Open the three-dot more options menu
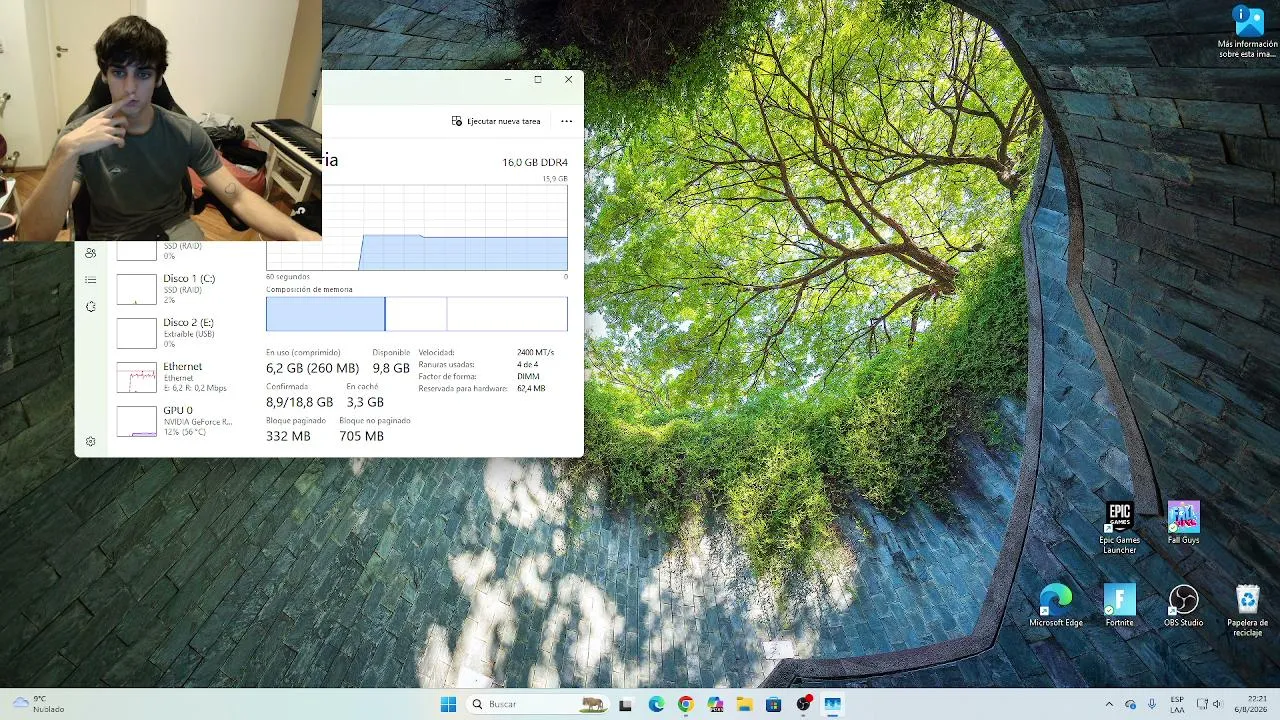This screenshot has width=1280, height=720. click(566, 121)
